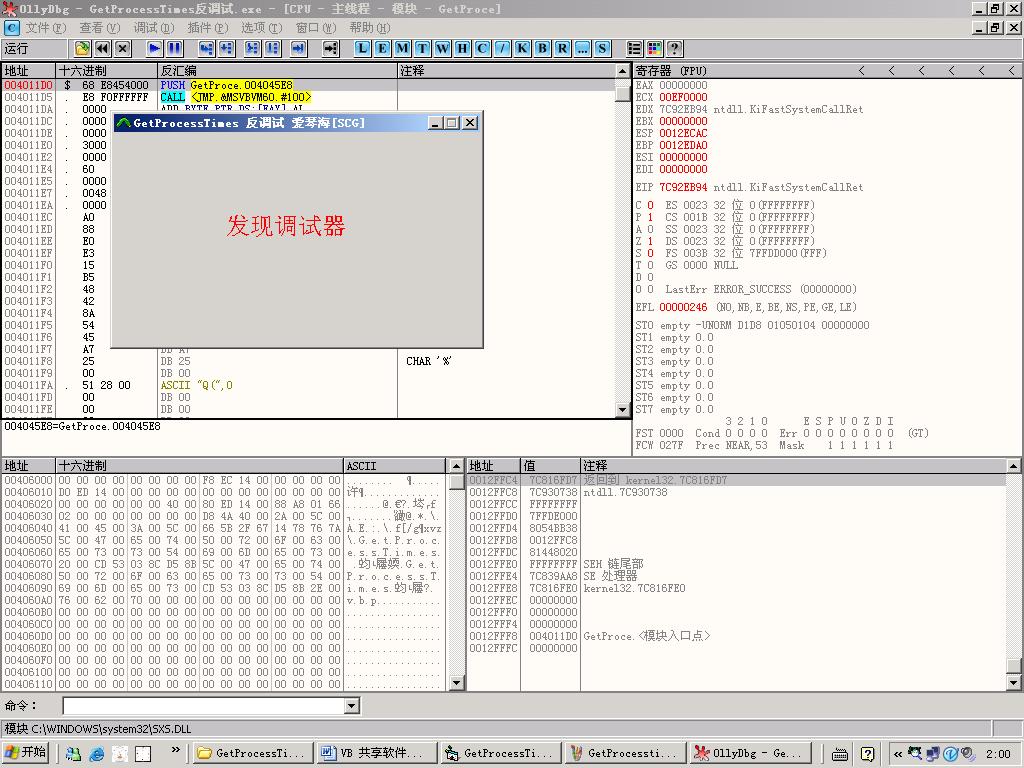Click the 寄存器 (FPU) registers header
Viewport: 1024px width, 768px height.
click(671, 71)
